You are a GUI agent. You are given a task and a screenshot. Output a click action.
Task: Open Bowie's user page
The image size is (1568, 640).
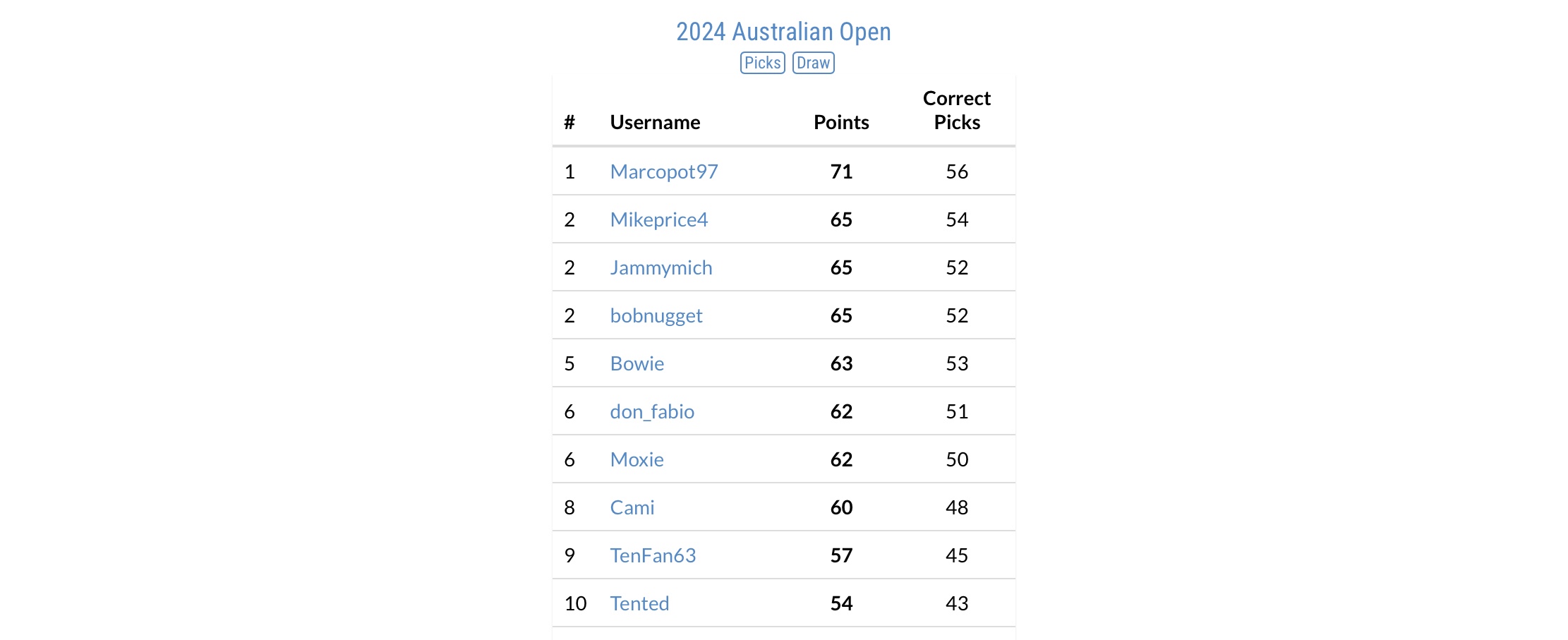coord(637,363)
